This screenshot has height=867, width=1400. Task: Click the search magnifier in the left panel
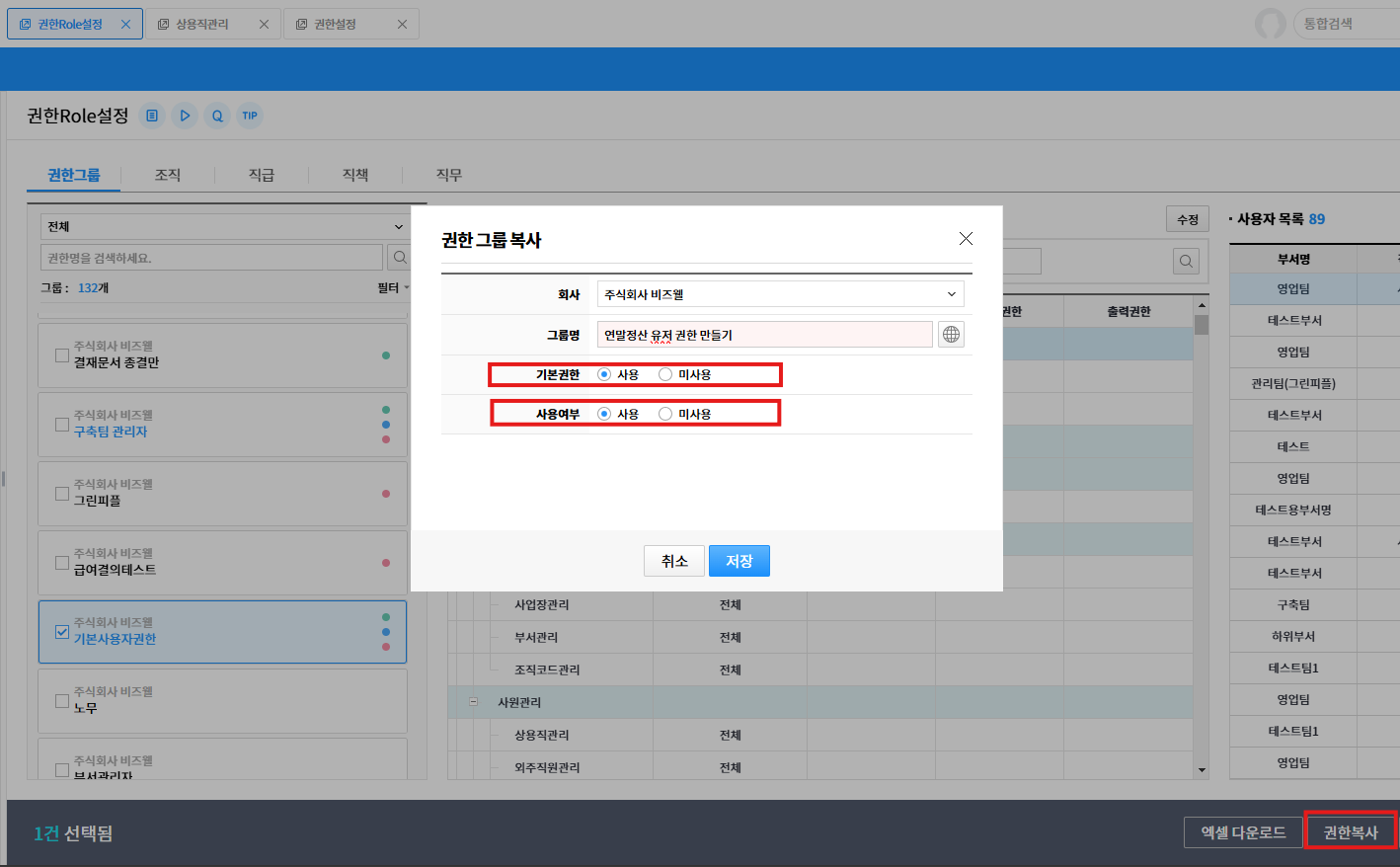pos(400,258)
